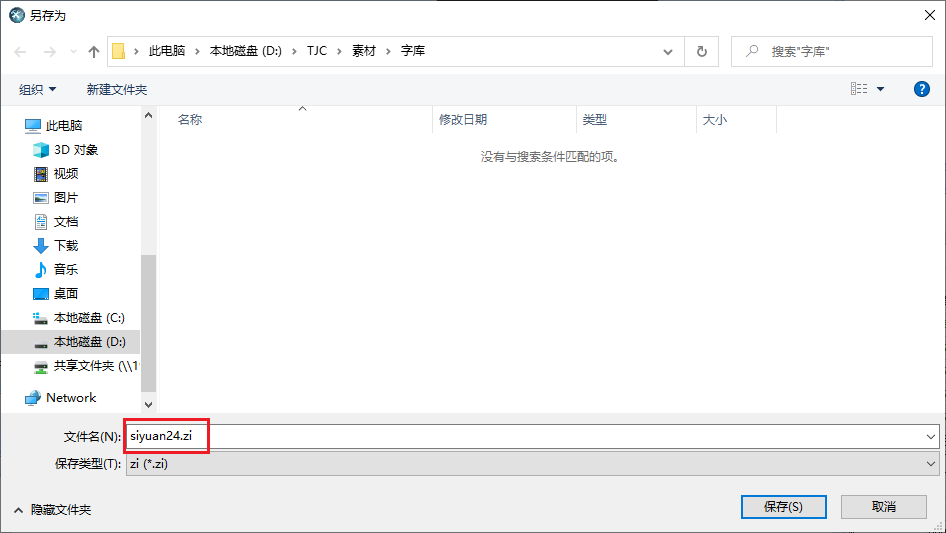Image resolution: width=946 pixels, height=533 pixels.
Task: Open 本地磁盘 (C:) drive in sidebar
Action: click(88, 318)
